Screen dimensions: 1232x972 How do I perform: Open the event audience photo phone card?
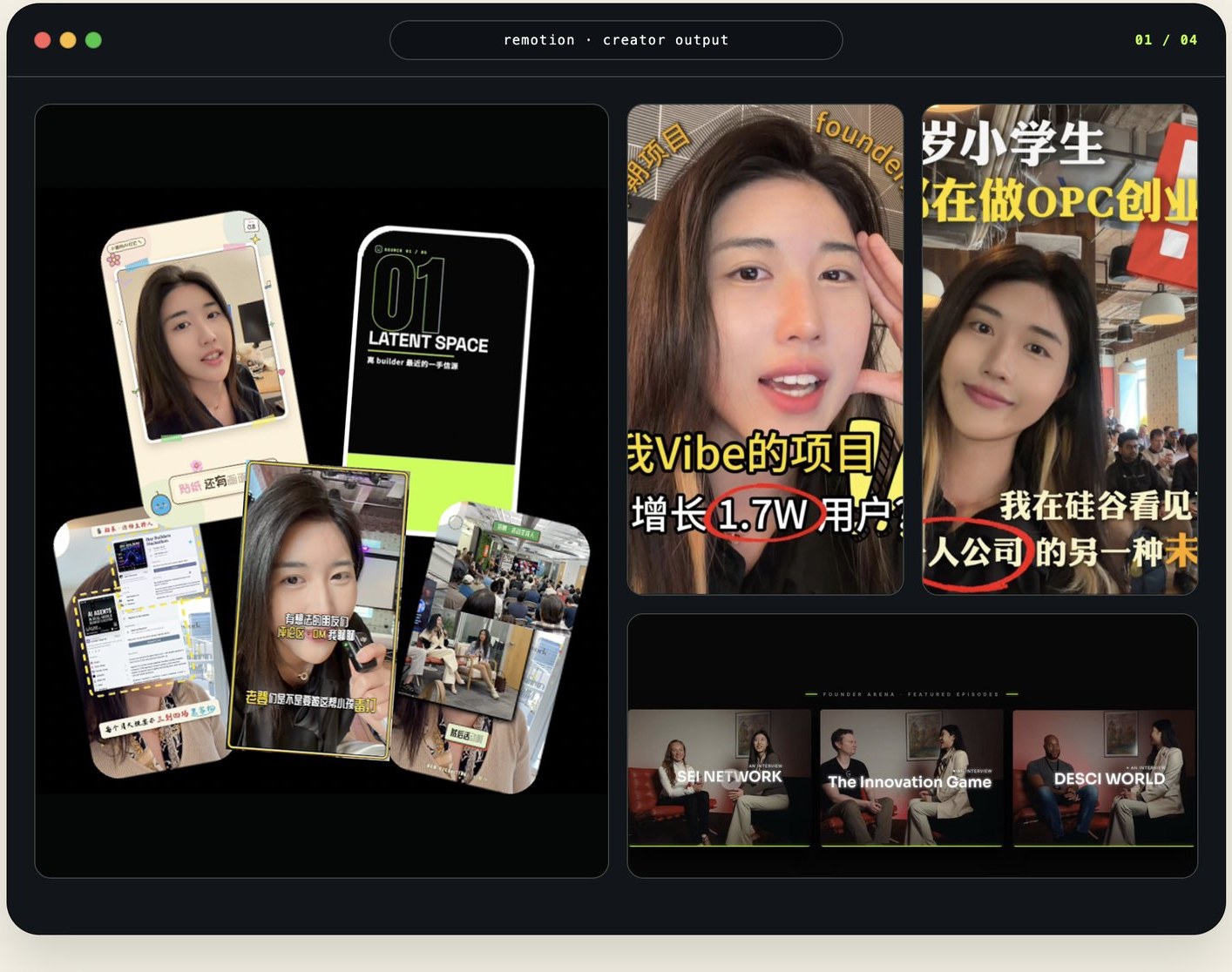click(492, 646)
